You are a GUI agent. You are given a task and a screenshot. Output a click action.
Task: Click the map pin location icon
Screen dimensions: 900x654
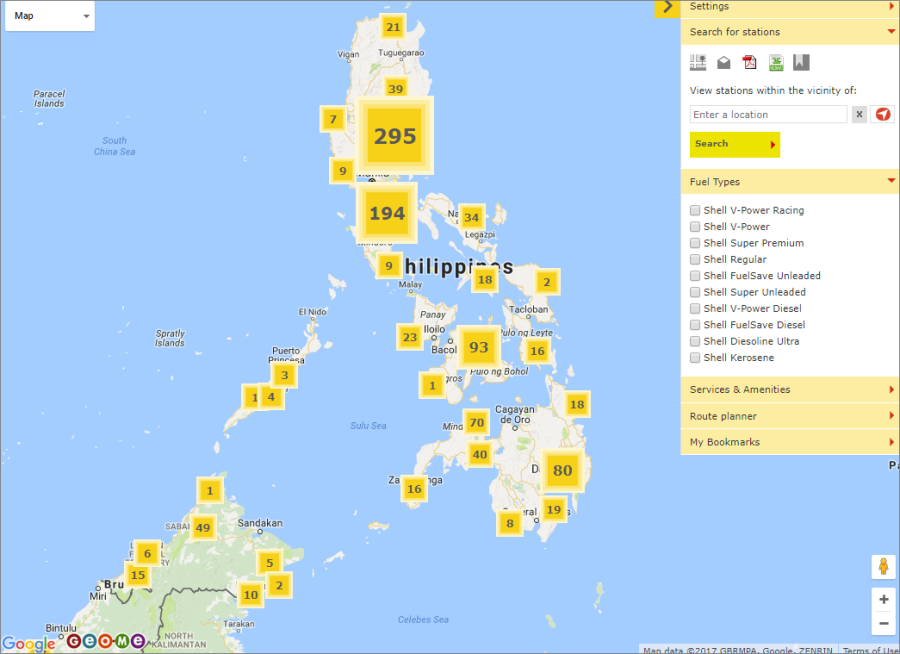click(698, 62)
